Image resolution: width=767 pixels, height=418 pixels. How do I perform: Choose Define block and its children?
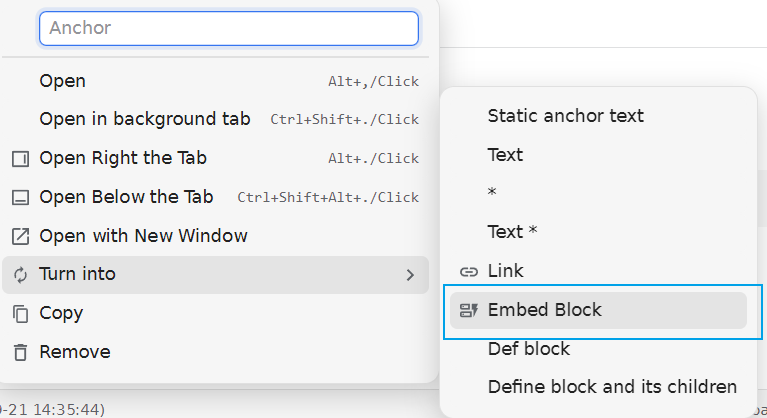612,387
